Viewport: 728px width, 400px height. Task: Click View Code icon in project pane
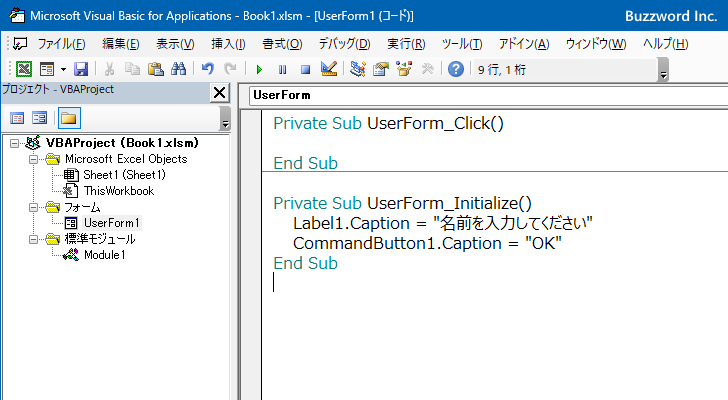click(17, 118)
